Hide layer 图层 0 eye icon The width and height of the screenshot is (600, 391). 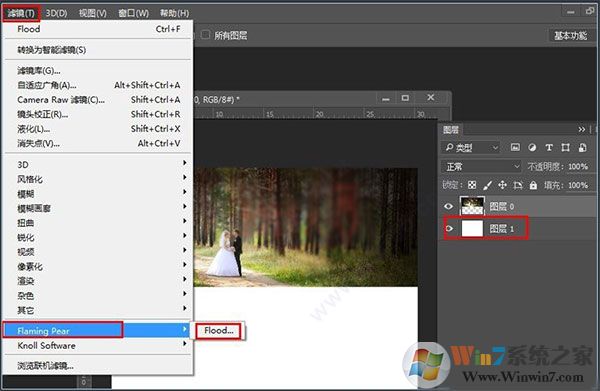(448, 206)
